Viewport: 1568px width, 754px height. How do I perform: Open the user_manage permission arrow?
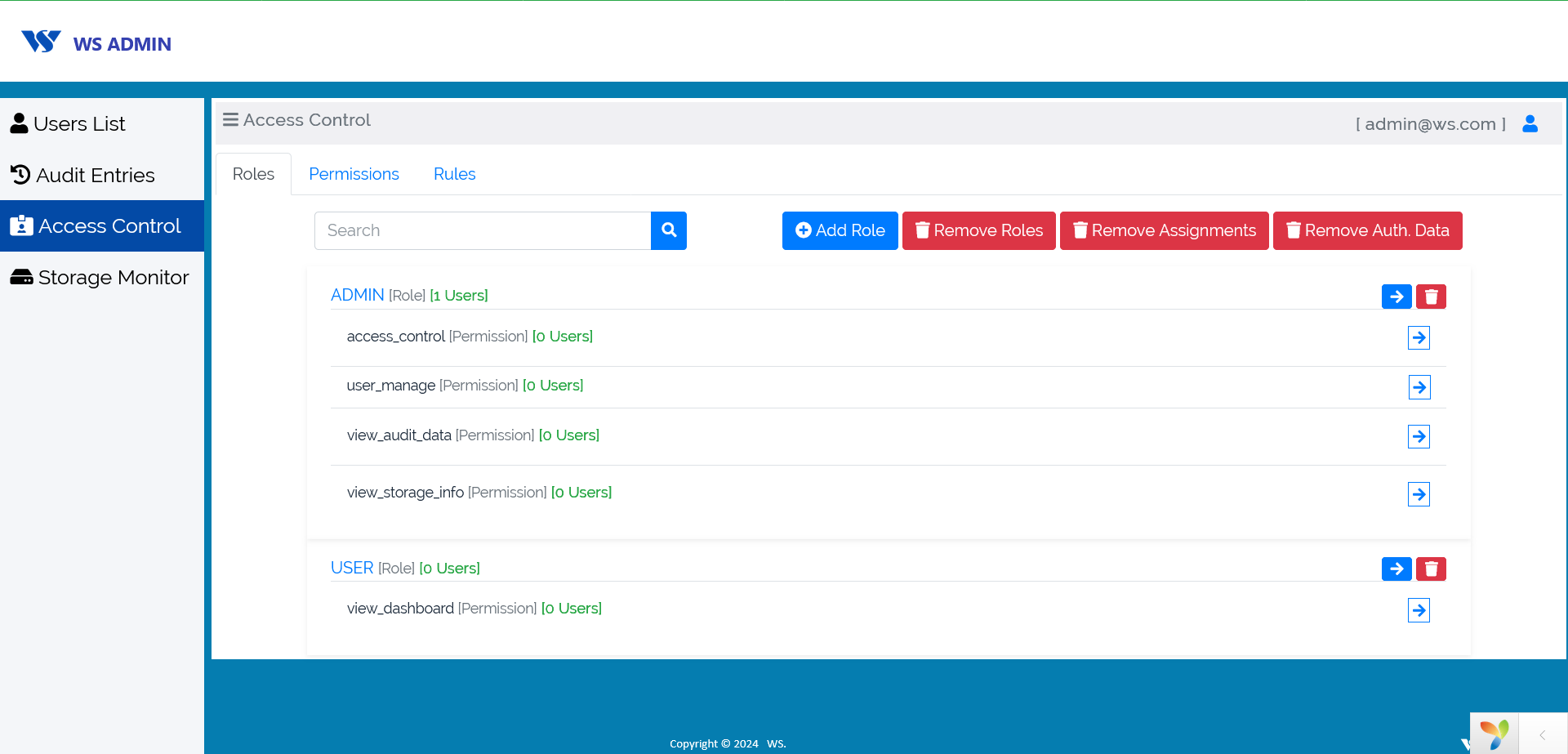[x=1419, y=387]
